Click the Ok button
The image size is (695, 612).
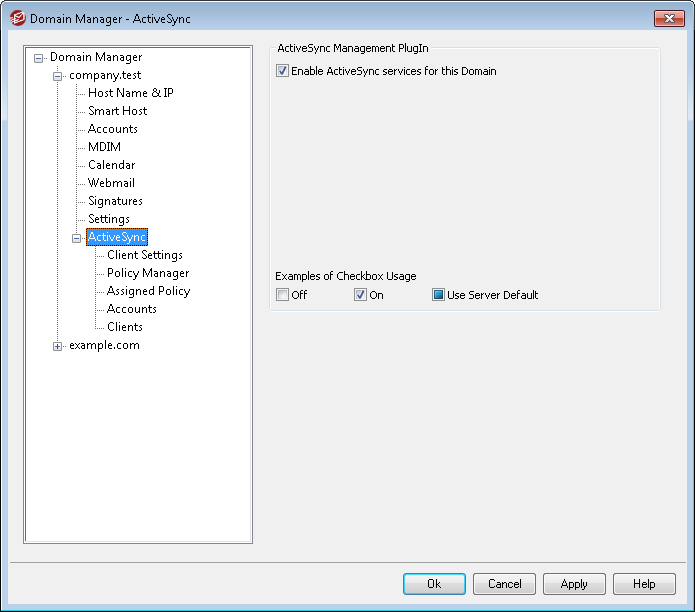pyautogui.click(x=434, y=584)
